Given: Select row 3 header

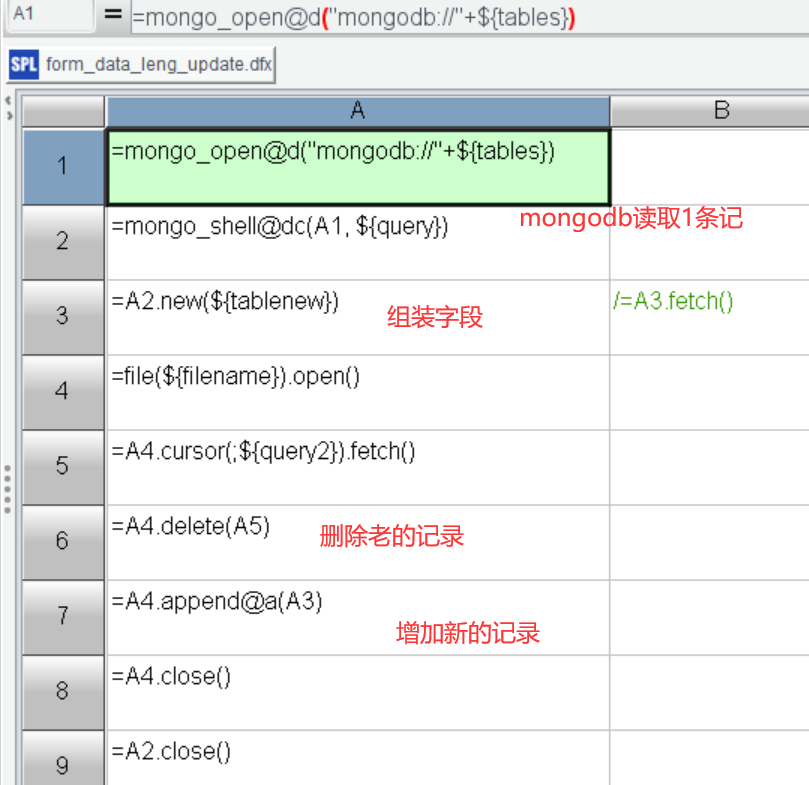Looking at the screenshot, I should pyautogui.click(x=63, y=316).
